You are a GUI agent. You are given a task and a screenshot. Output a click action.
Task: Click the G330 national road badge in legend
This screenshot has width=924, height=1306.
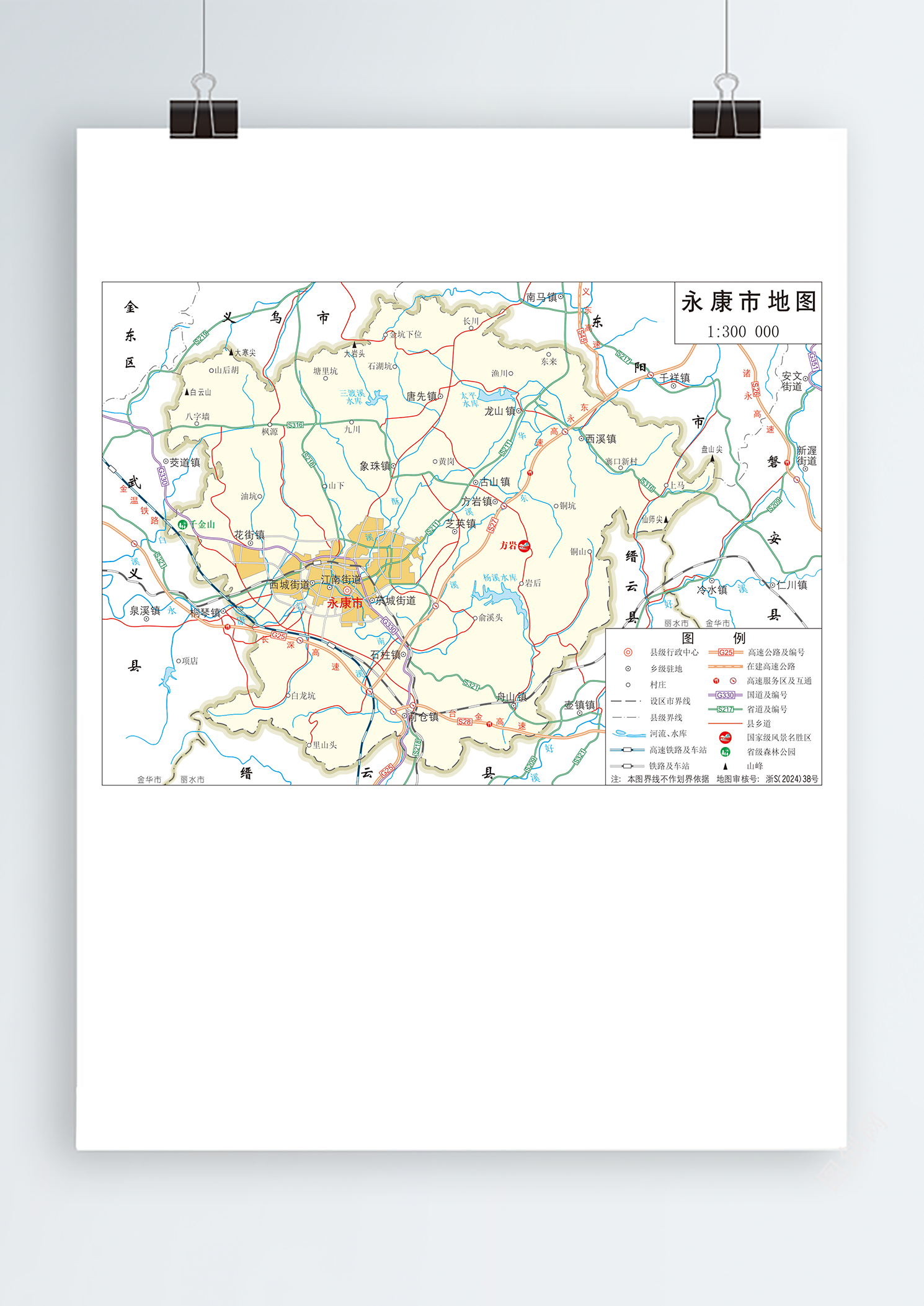tap(726, 695)
